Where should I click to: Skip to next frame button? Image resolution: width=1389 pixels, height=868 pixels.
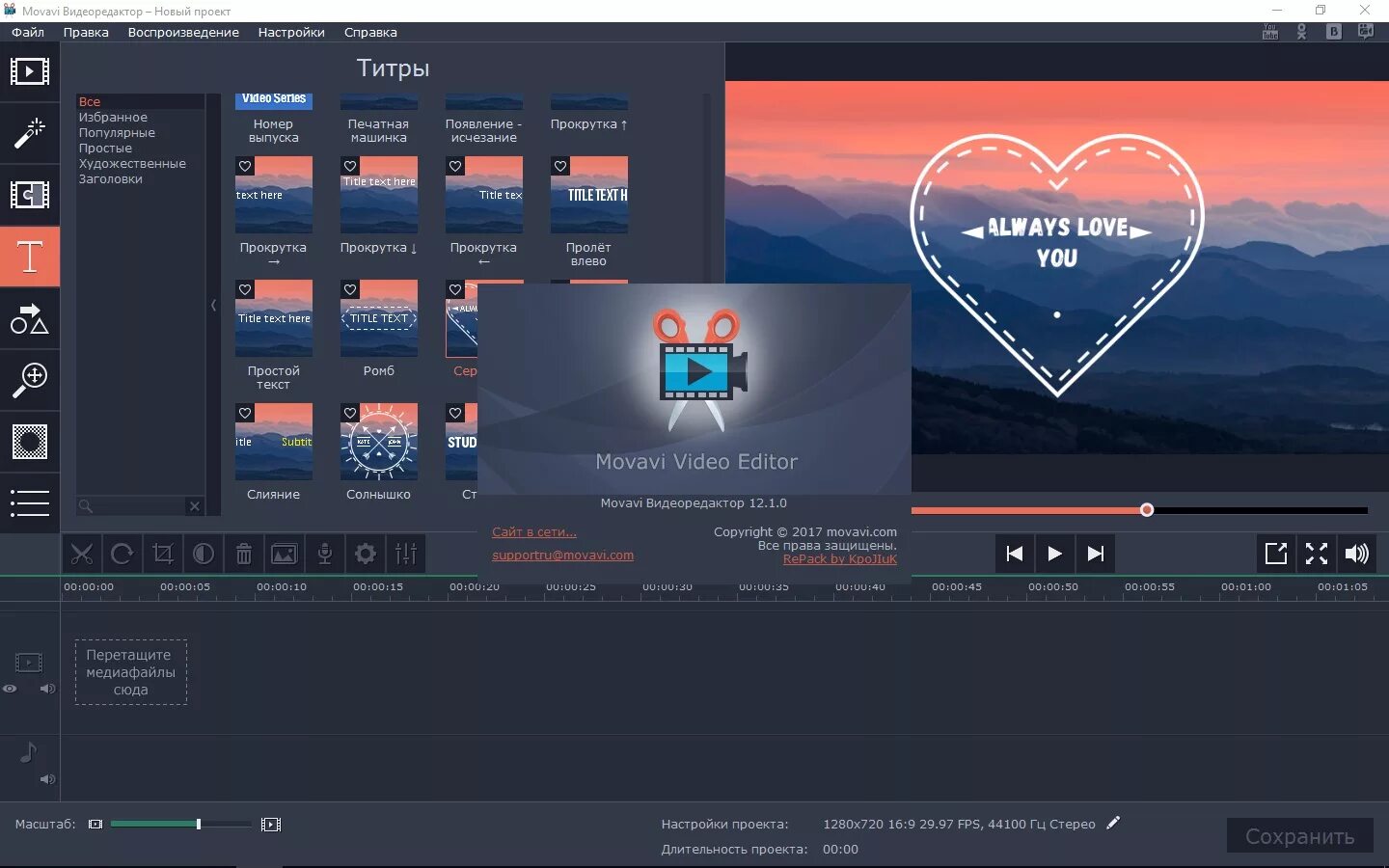point(1095,554)
